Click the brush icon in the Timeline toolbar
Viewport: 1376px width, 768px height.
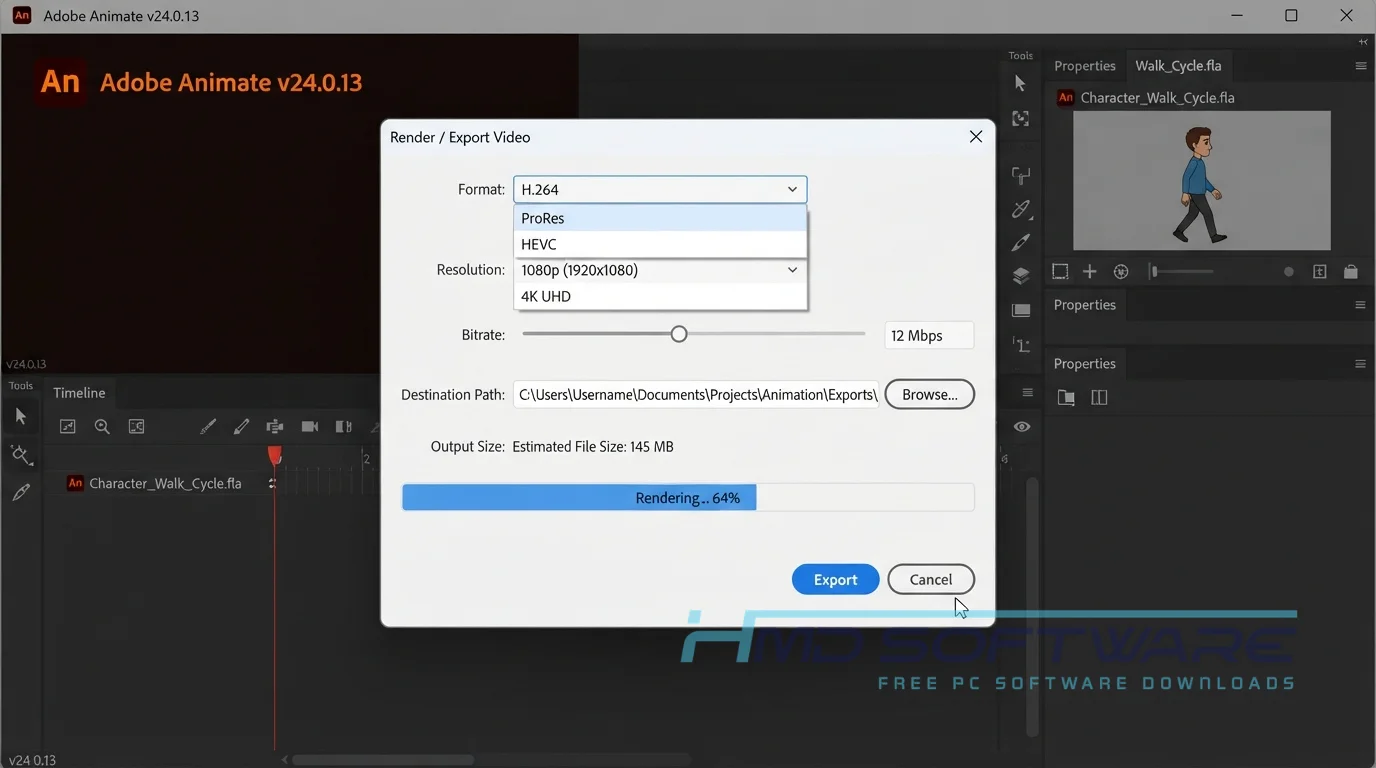(x=208, y=427)
